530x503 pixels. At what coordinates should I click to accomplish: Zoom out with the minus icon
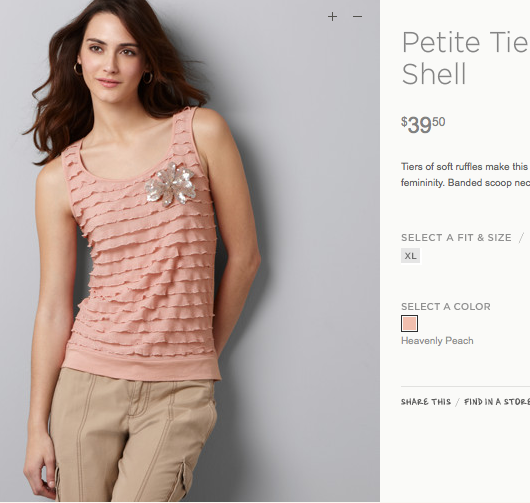[x=357, y=16]
